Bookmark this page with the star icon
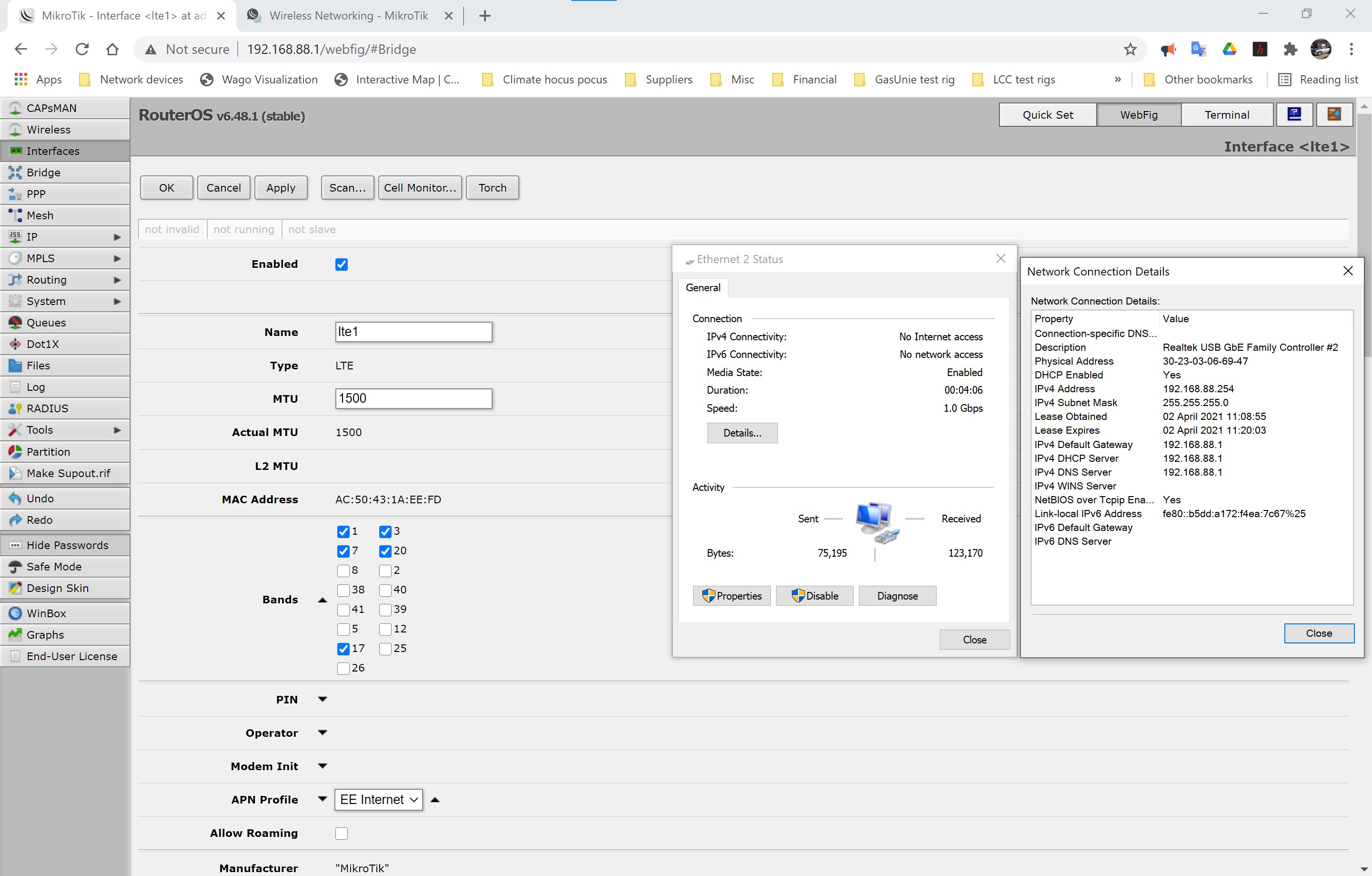Viewport: 1372px width, 876px height. pos(1130,50)
